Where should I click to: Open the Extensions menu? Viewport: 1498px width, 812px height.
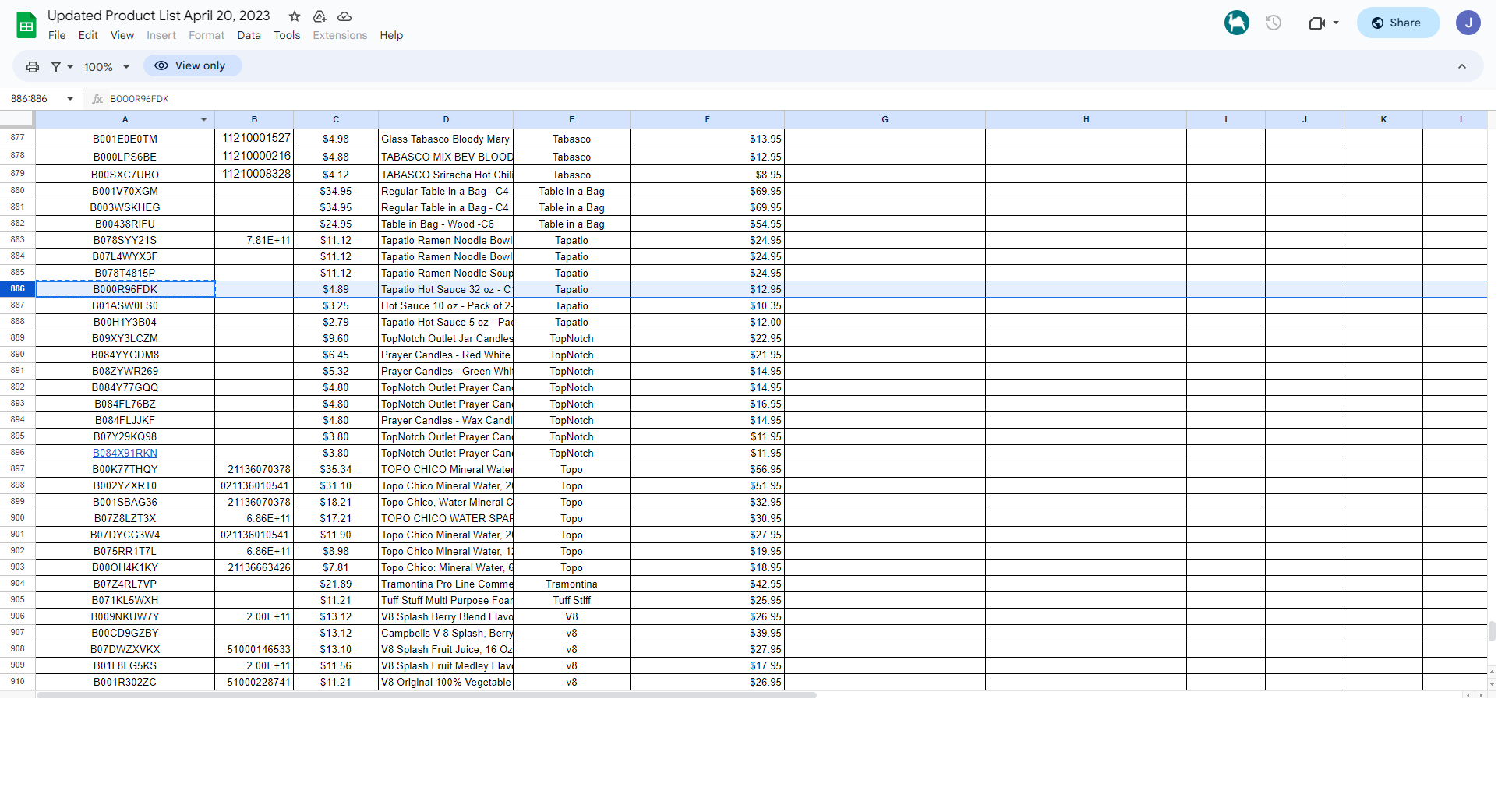coord(340,35)
